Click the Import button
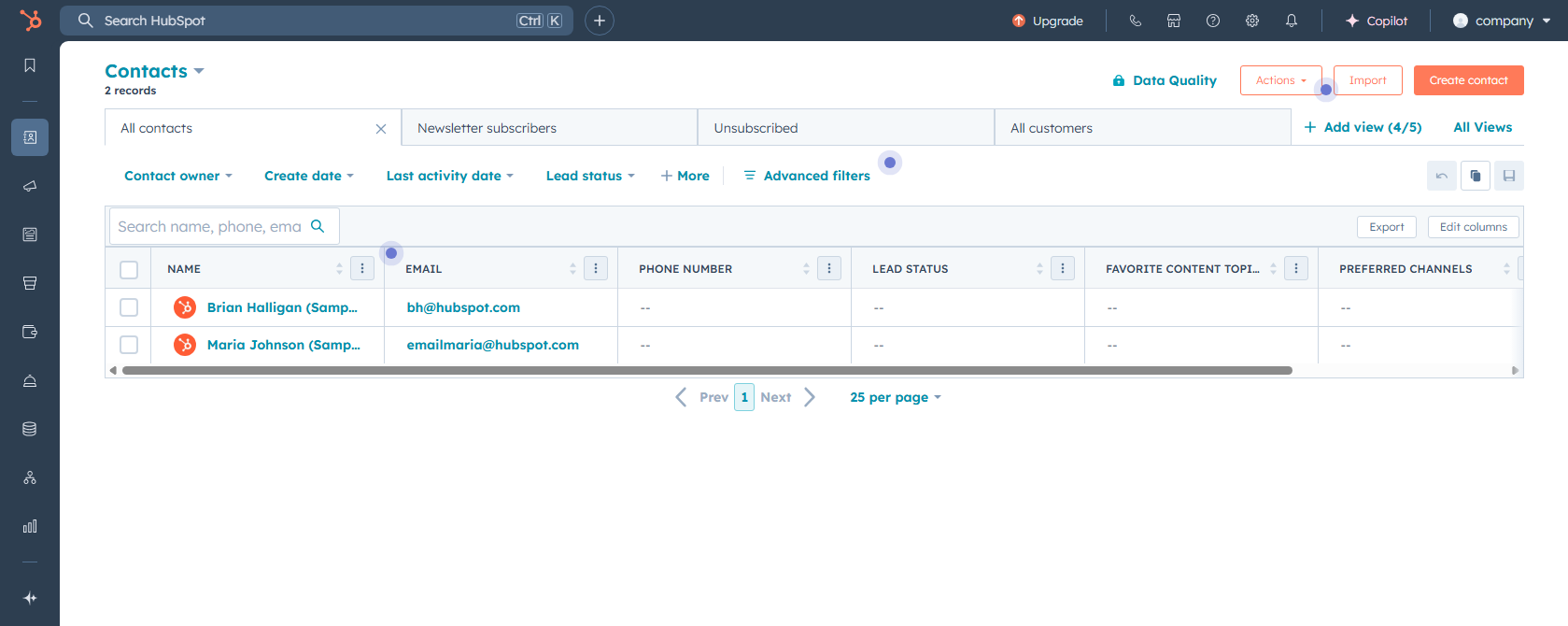The image size is (1568, 626). click(x=1368, y=80)
